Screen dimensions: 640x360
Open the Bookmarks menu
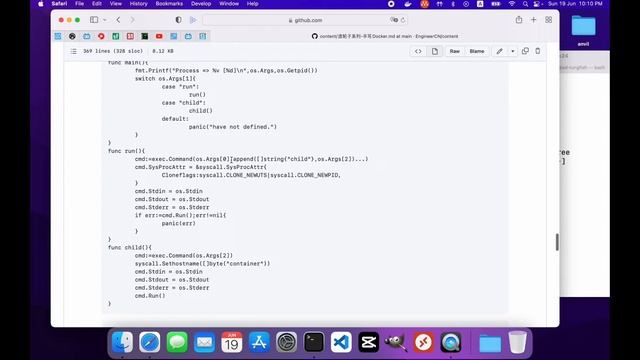169,4
